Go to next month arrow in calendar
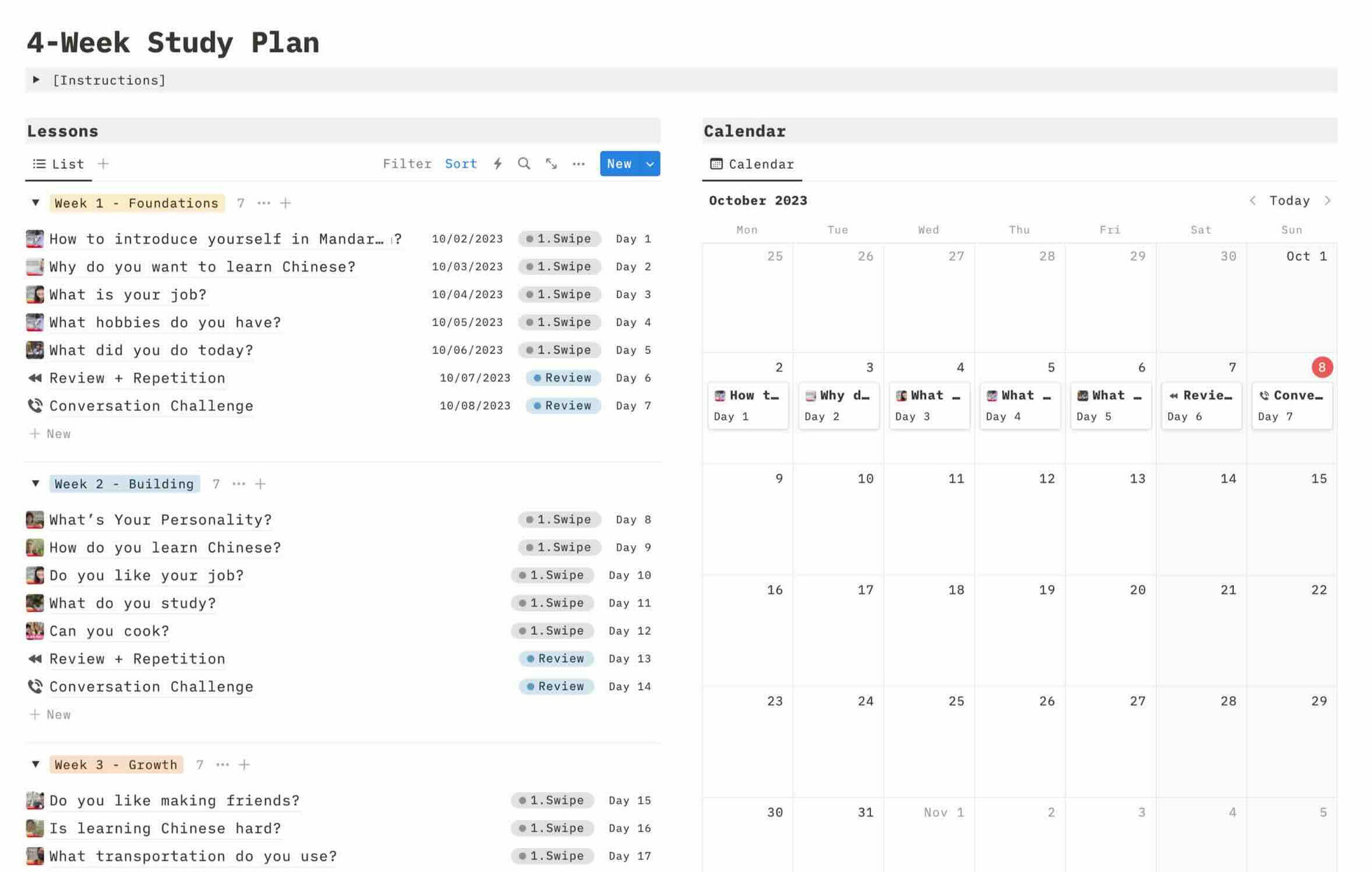The width and height of the screenshot is (1372, 872). 1328,201
